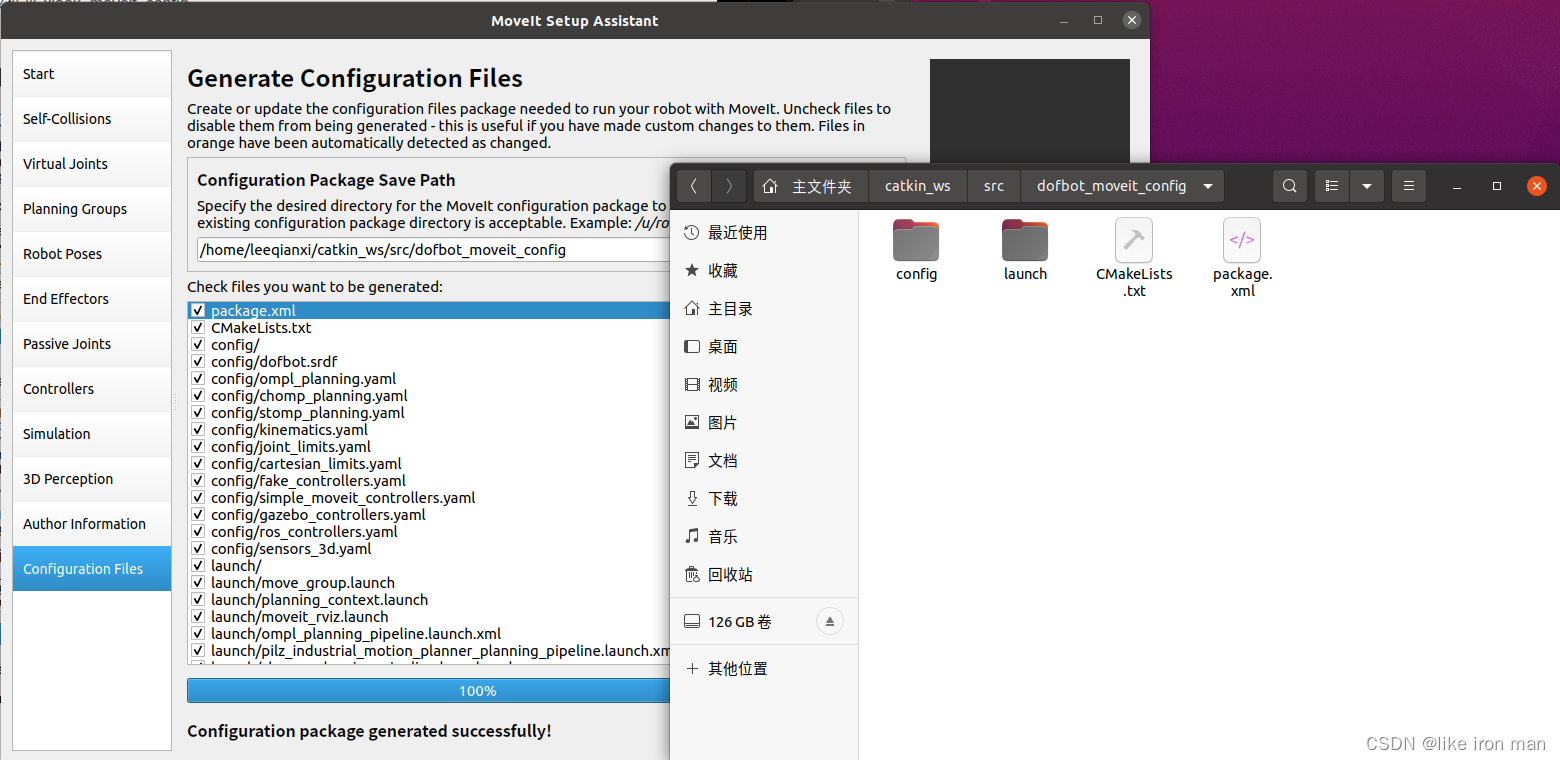This screenshot has width=1560, height=760.
Task: Open 文档 documents folder in sidebar
Action: [764, 461]
